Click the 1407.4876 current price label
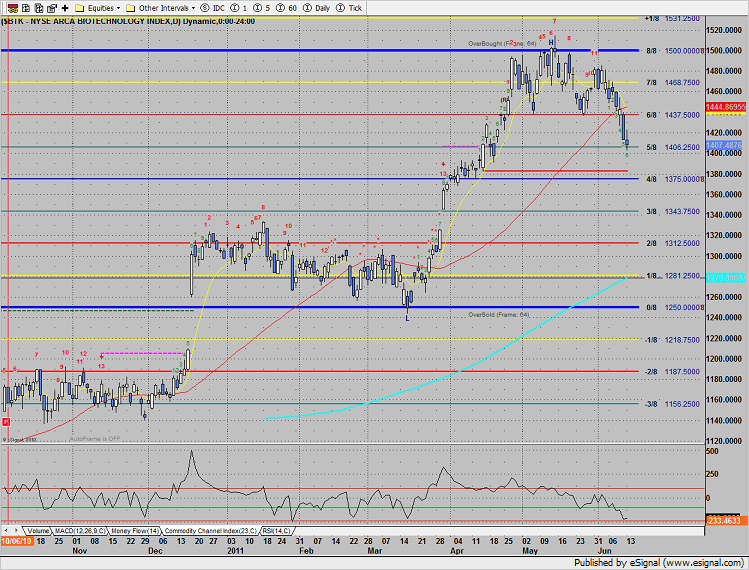The height and width of the screenshot is (570, 749). (725, 145)
